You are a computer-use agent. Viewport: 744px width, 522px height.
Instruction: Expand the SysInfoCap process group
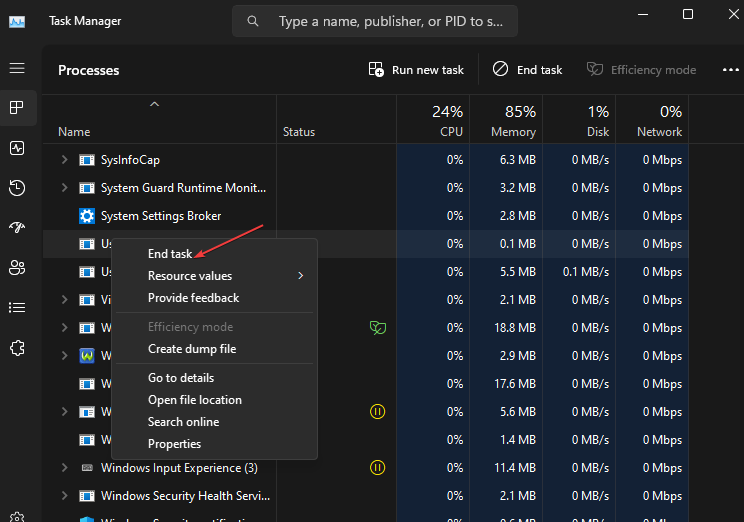(x=65, y=160)
